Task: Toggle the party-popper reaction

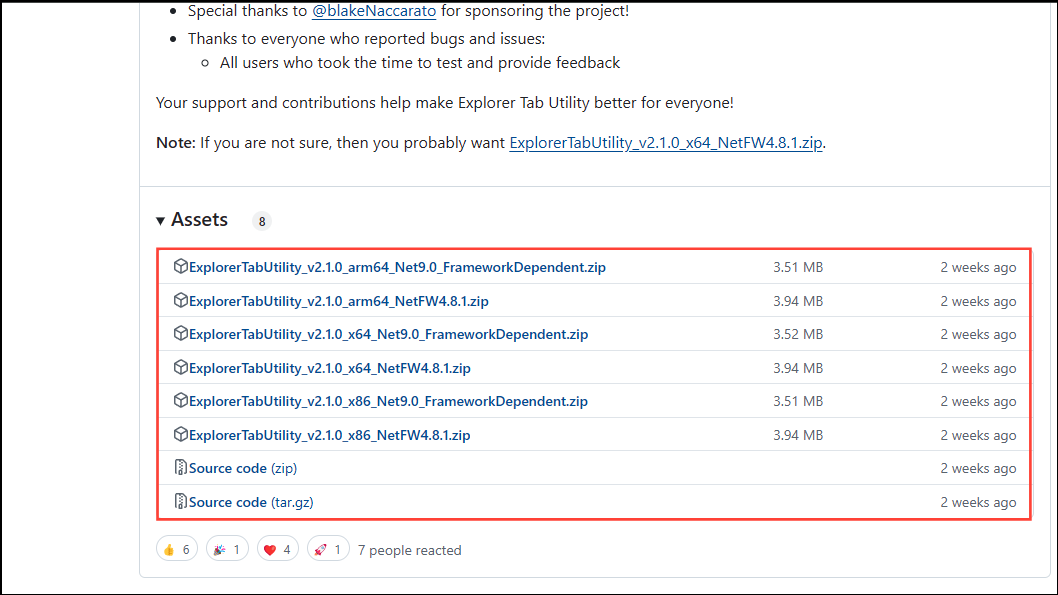Action: click(227, 548)
